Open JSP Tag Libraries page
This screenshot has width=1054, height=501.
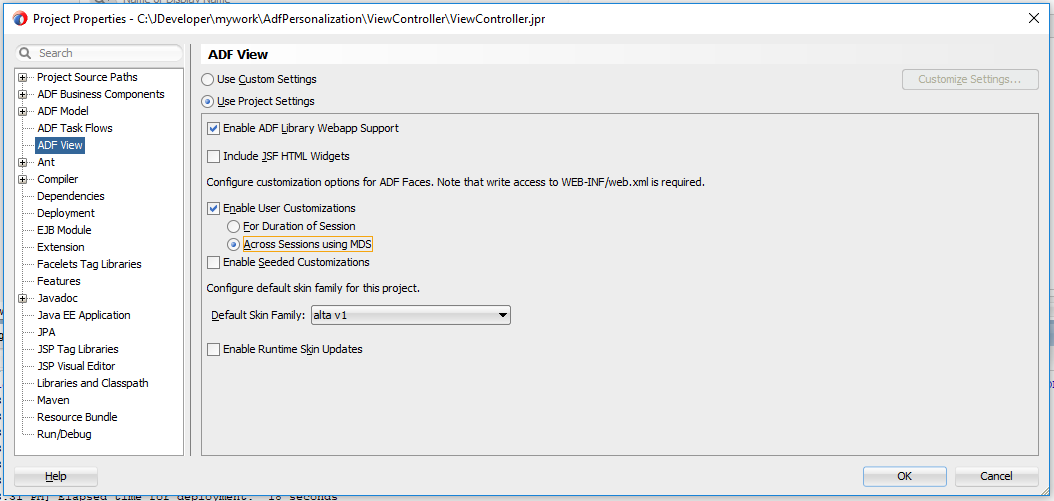pyautogui.click(x=77, y=349)
